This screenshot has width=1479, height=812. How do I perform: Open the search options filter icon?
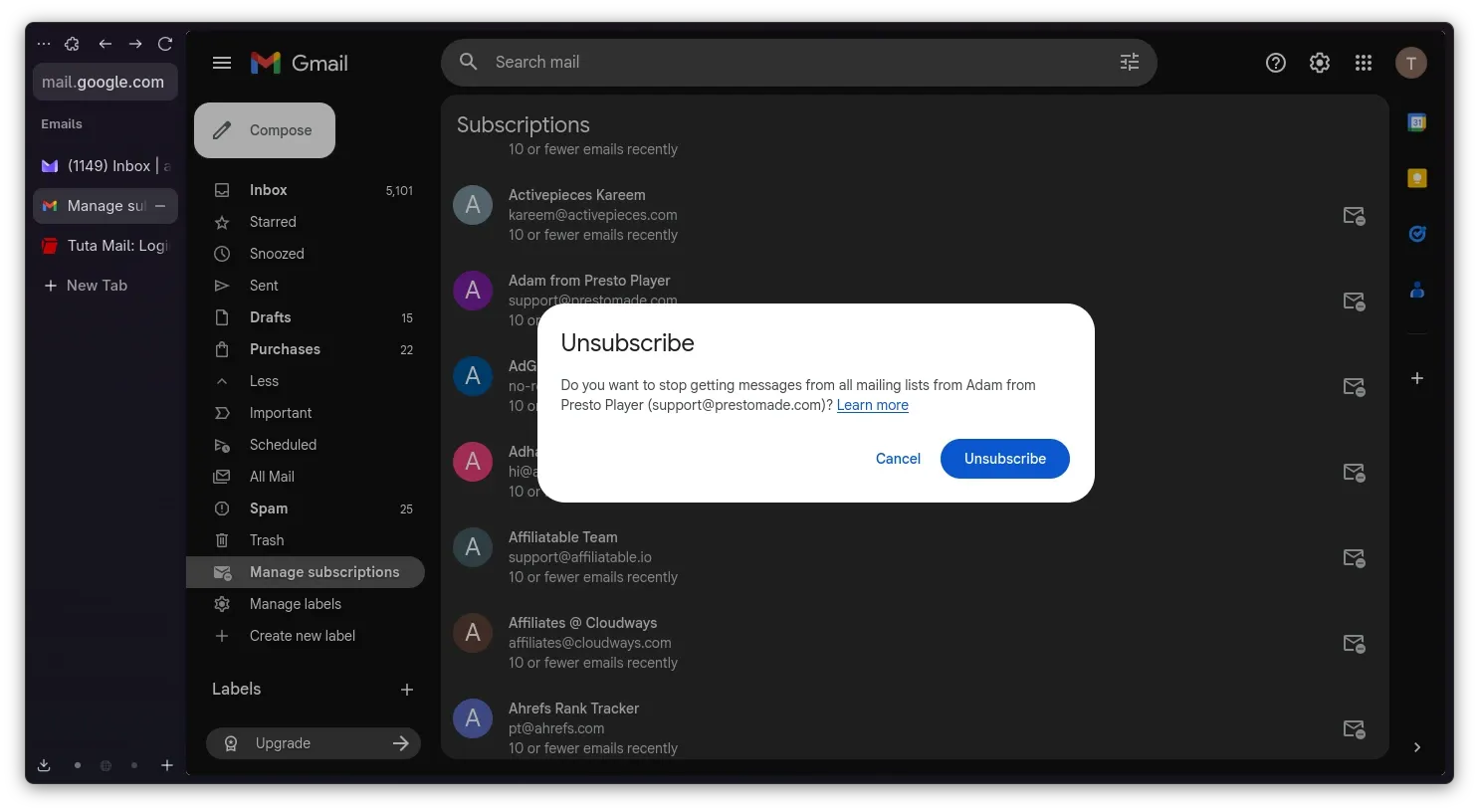pyautogui.click(x=1129, y=62)
